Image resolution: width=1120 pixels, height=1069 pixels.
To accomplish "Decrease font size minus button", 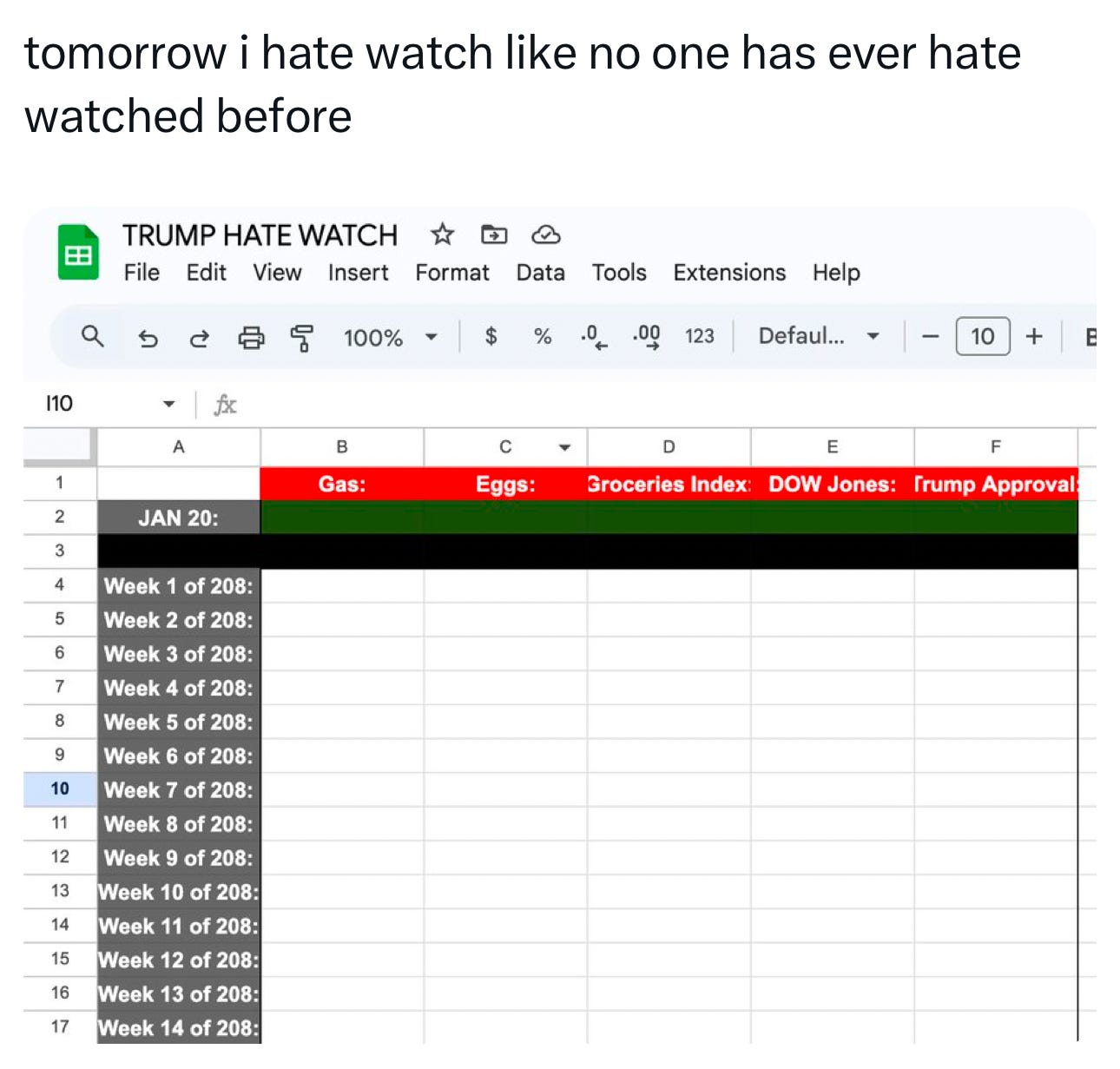I will pyautogui.click(x=930, y=336).
